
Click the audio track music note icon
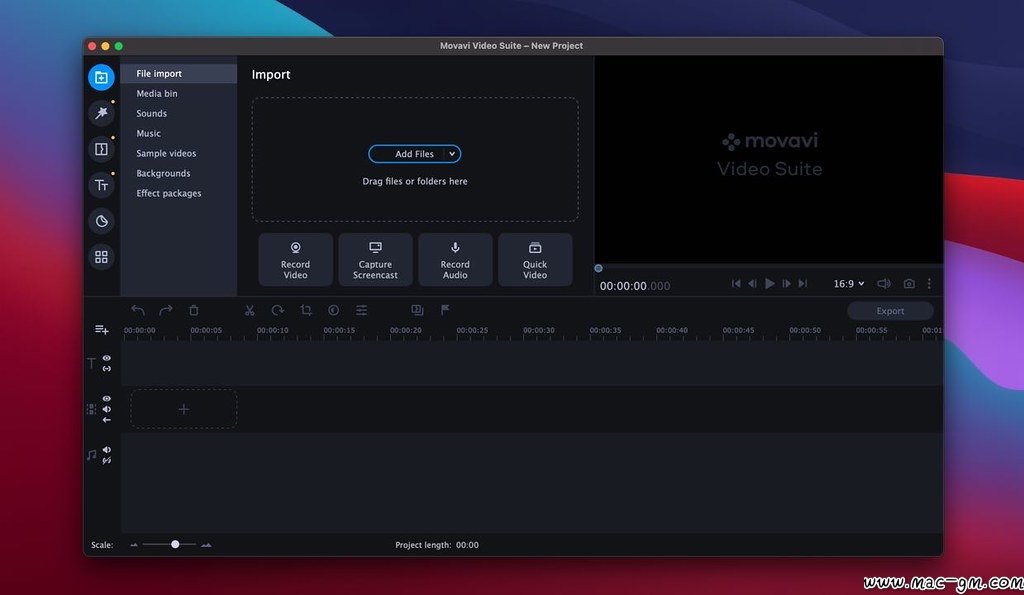(91, 455)
